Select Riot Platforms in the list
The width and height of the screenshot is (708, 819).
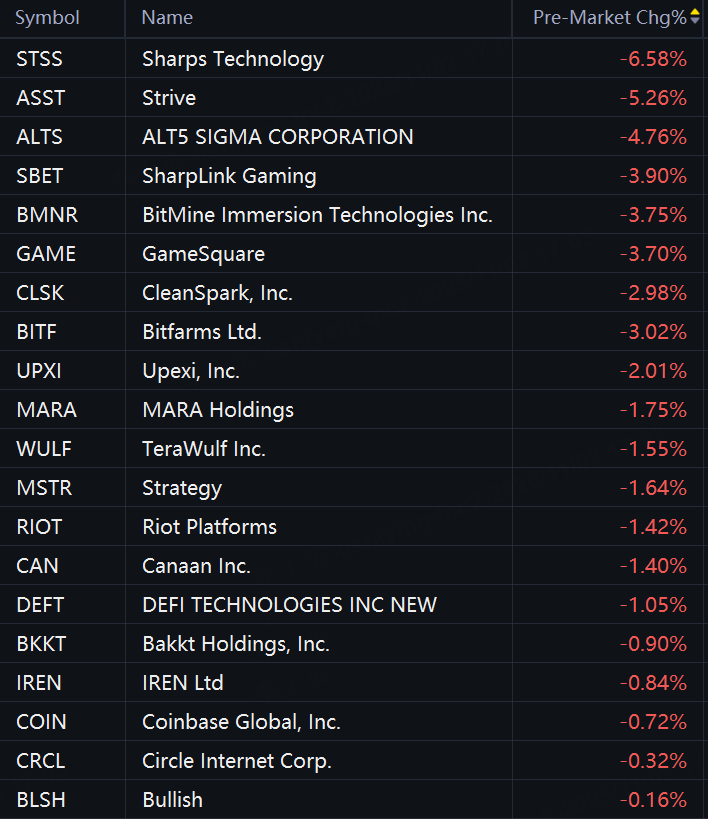pyautogui.click(x=209, y=527)
